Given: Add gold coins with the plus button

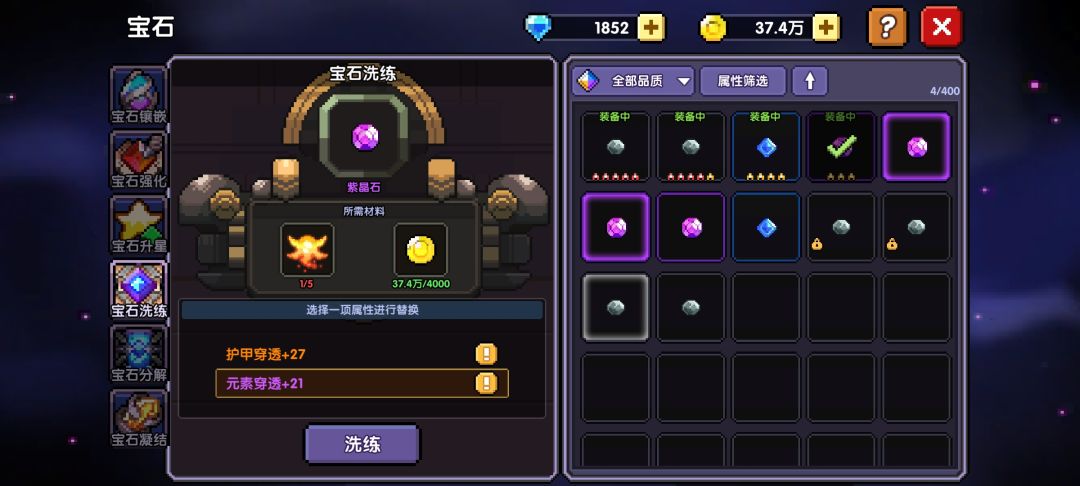Looking at the screenshot, I should coord(826,28).
